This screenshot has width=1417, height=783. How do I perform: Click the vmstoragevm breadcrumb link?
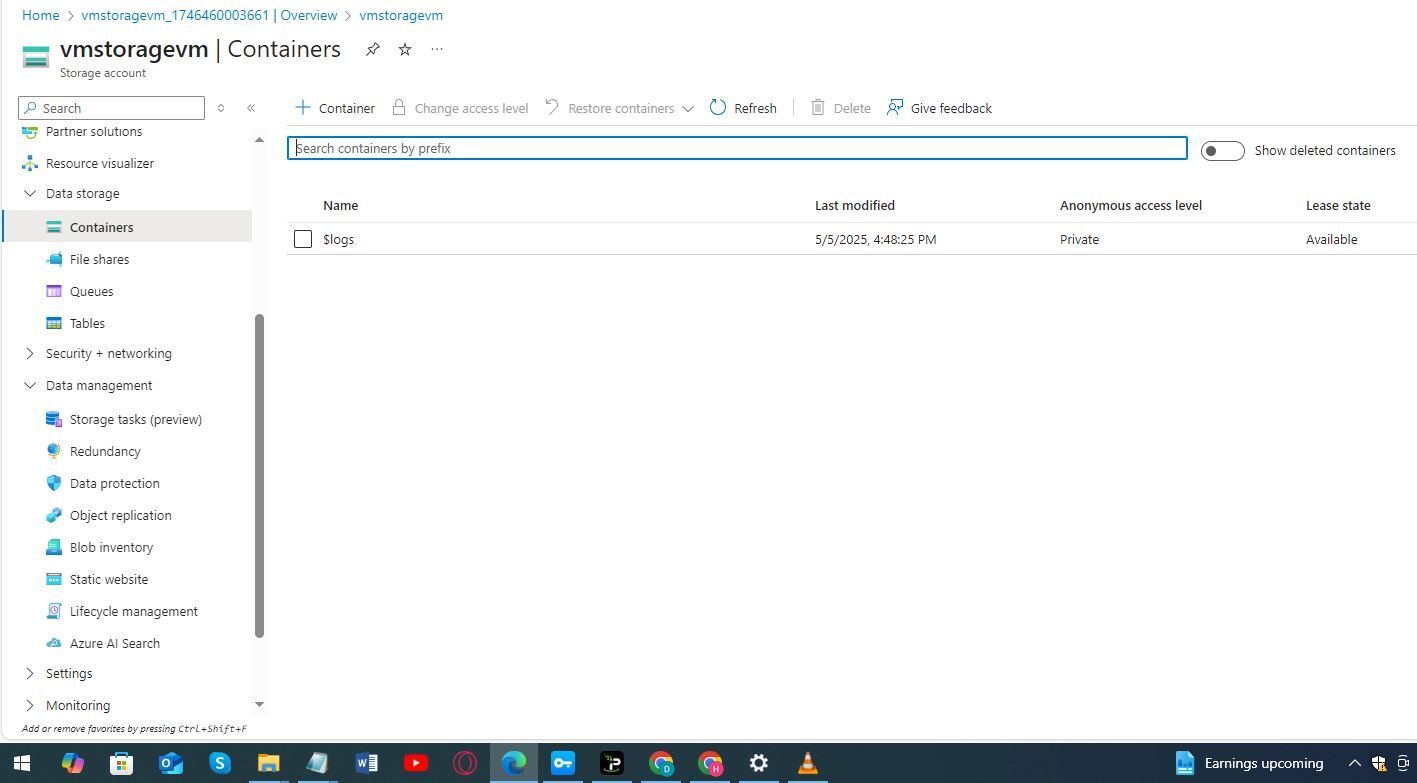tap(401, 15)
